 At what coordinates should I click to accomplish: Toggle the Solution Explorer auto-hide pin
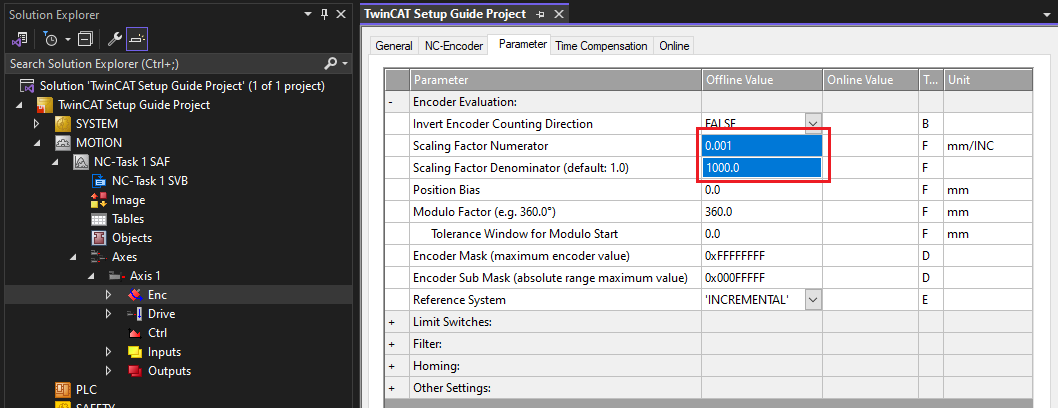click(325, 14)
